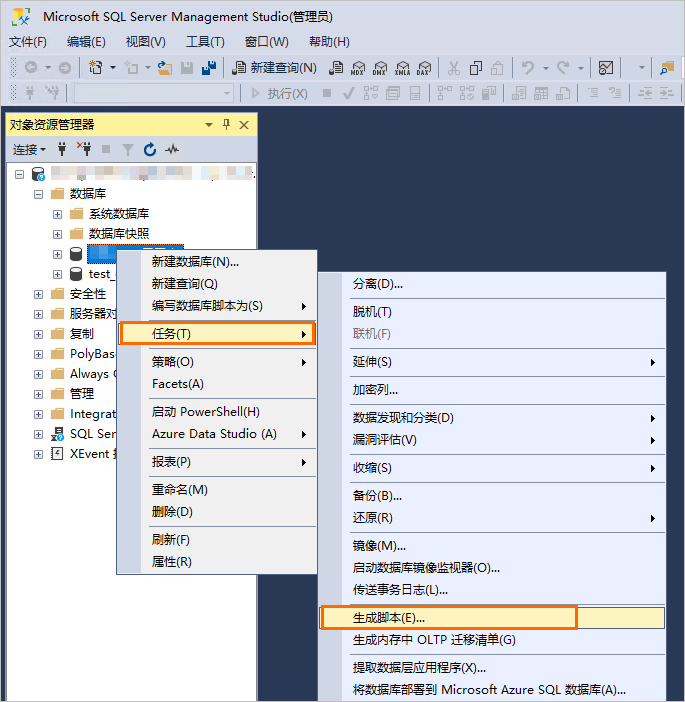685x702 pixels.
Task: Click the Find in Files icon at toolbar right
Action: click(x=667, y=68)
